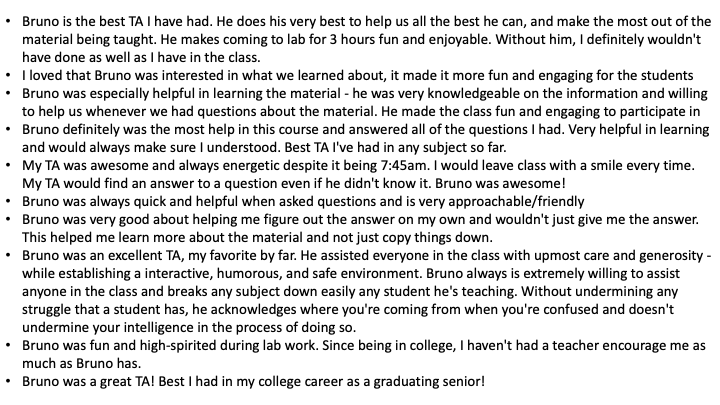
Task: Click 'This helped me learn more' line
Action: tap(257, 237)
